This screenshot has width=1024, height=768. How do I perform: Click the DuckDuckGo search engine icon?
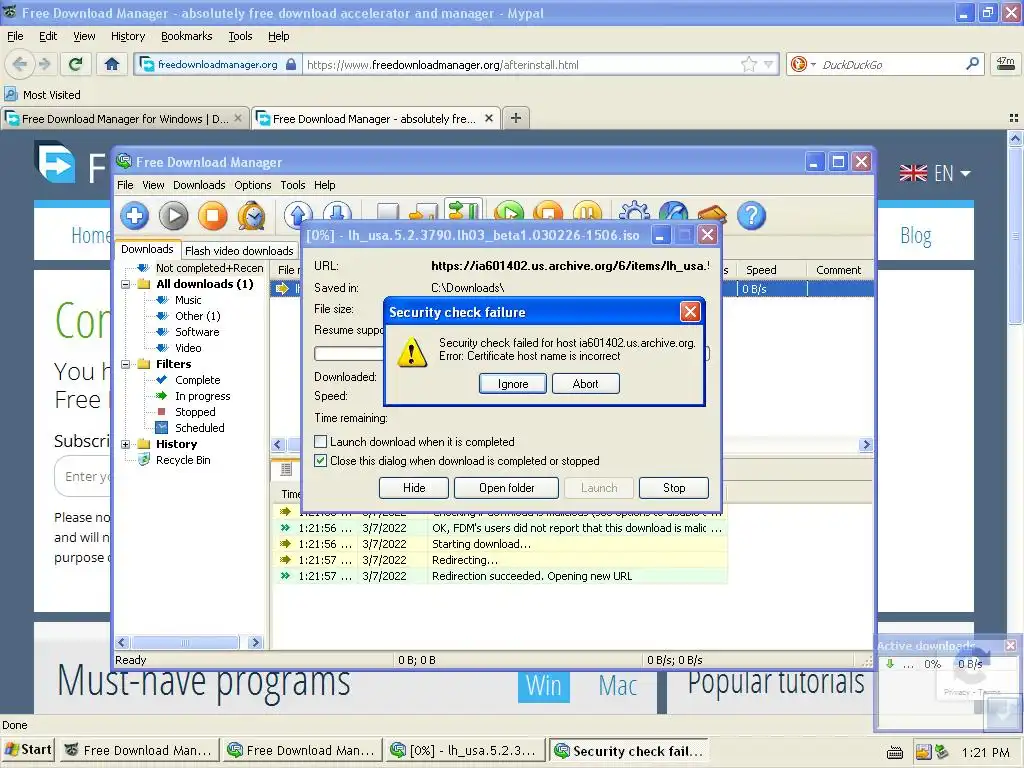click(x=798, y=64)
